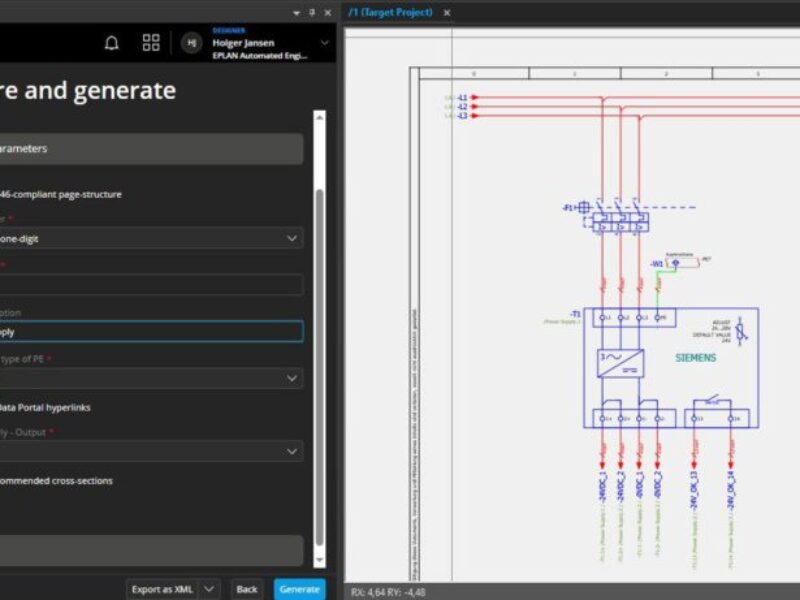Viewport: 800px width, 600px height.
Task: Go Back to the previous step
Action: coord(246,590)
